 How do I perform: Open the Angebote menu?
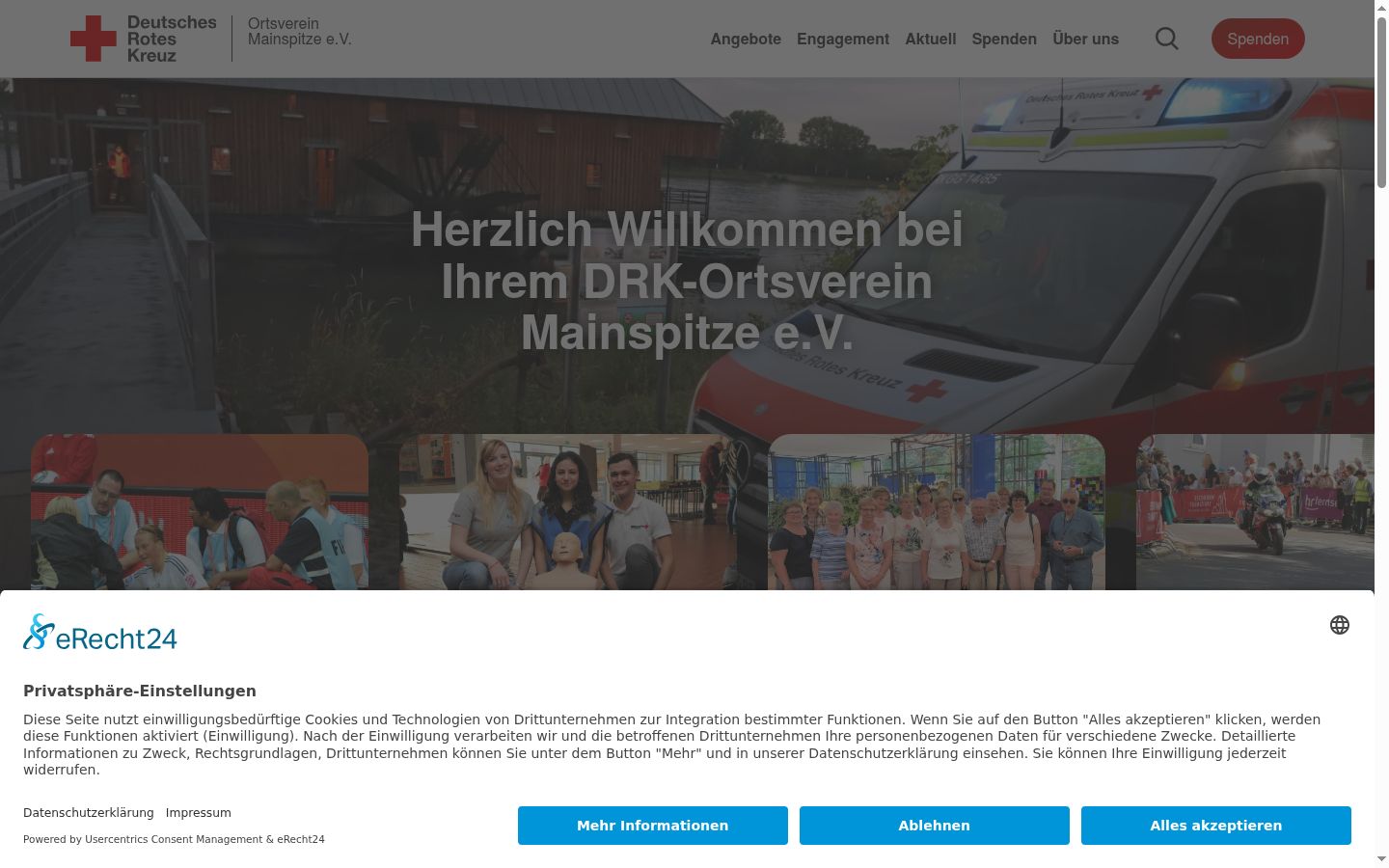tap(746, 39)
